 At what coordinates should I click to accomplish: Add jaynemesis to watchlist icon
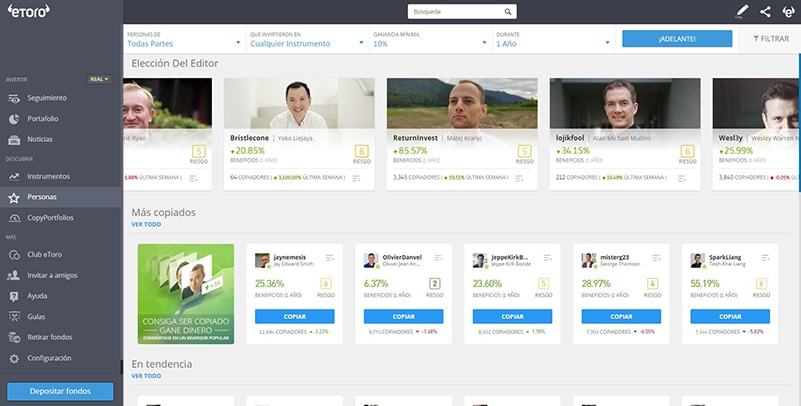point(330,258)
